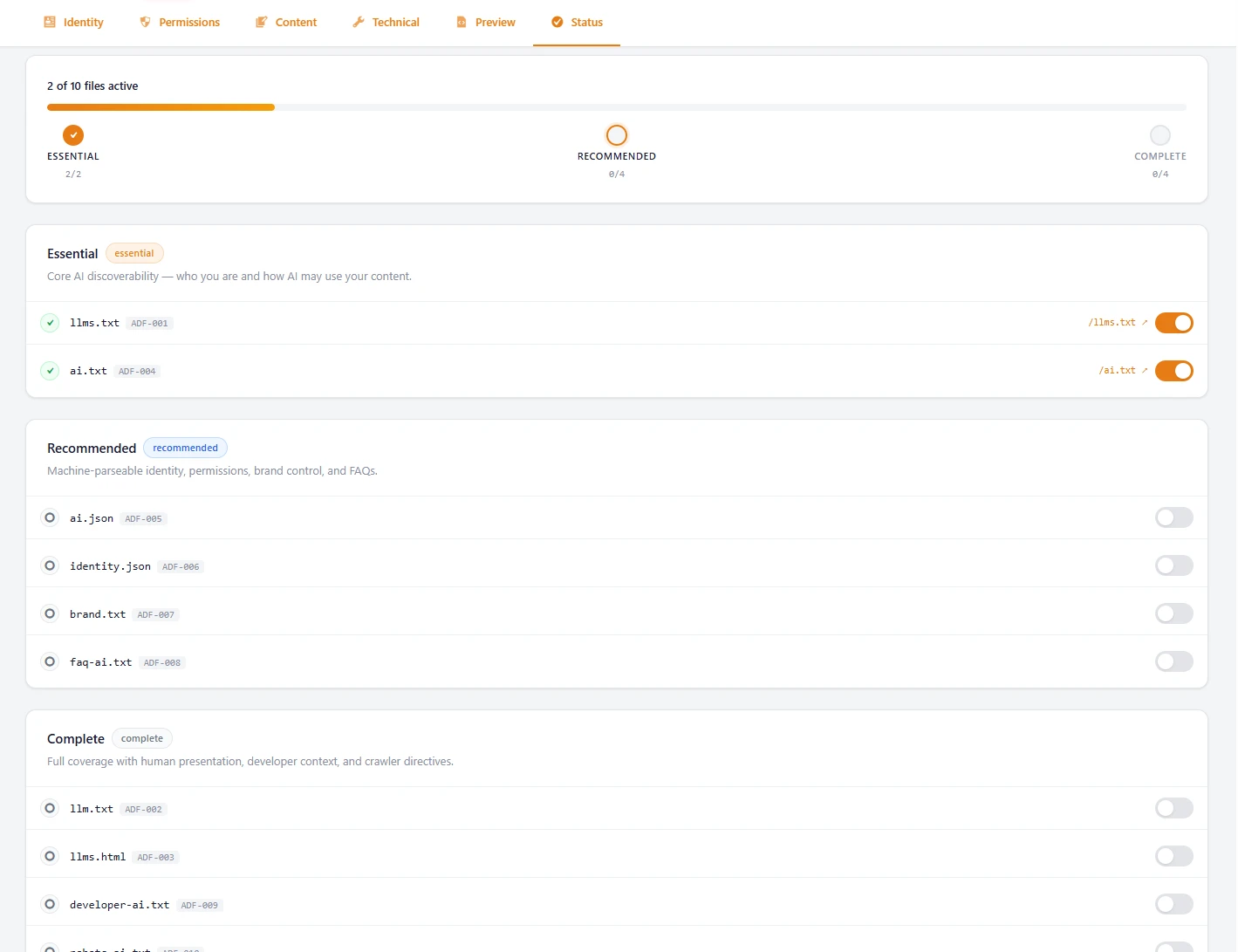Click the ADF-009 code tag

[199, 905]
